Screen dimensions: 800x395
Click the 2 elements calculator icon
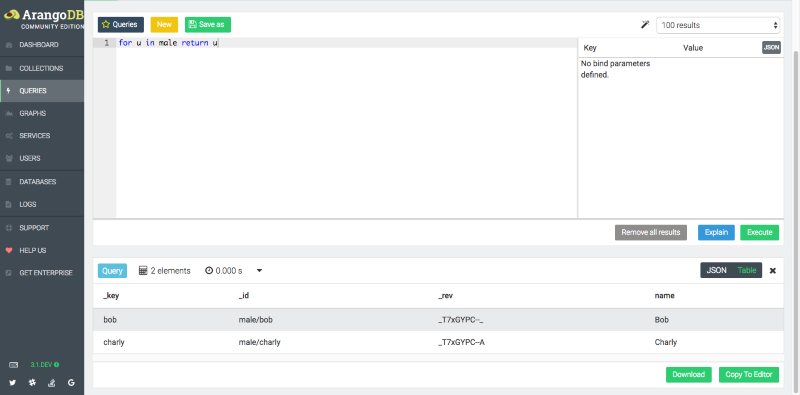[143, 271]
